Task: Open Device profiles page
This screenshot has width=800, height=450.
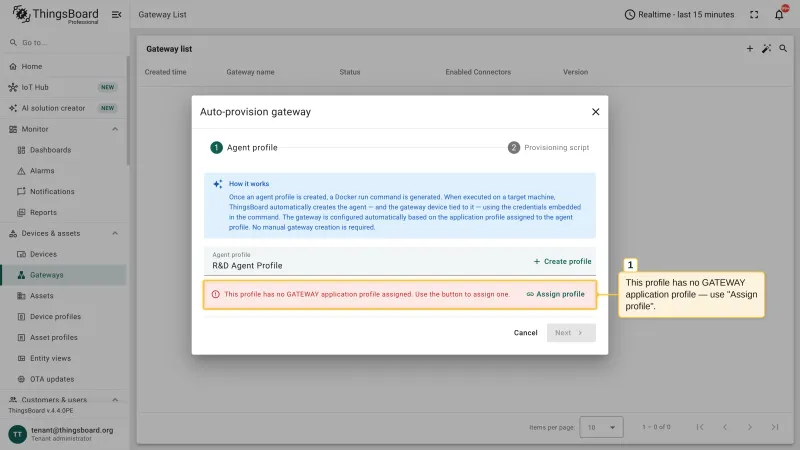Action: click(x=64, y=317)
